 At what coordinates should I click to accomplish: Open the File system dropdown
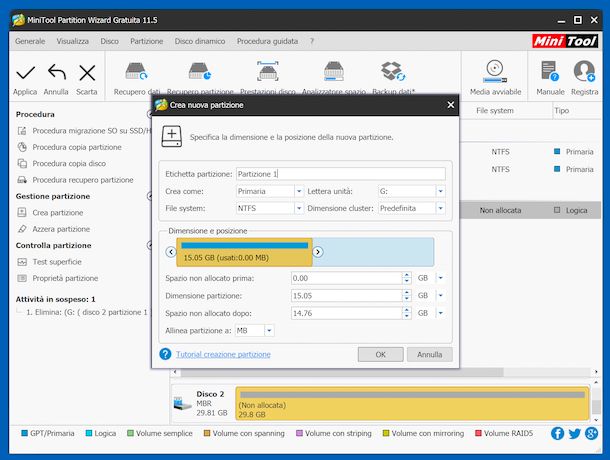coord(299,208)
